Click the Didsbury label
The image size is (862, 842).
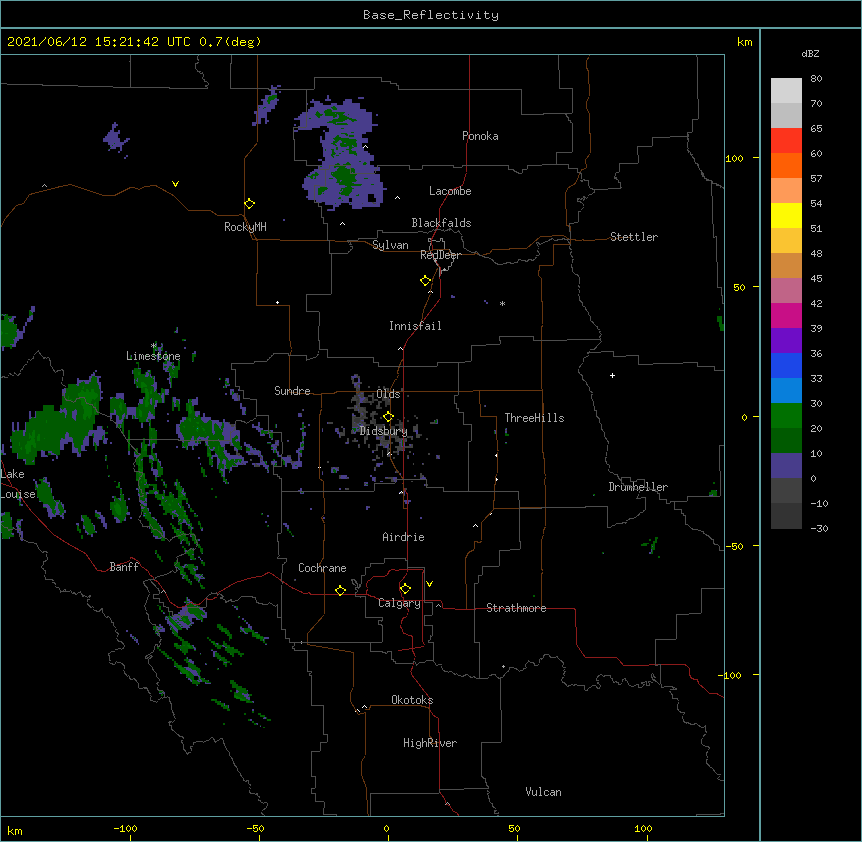pyautogui.click(x=384, y=431)
